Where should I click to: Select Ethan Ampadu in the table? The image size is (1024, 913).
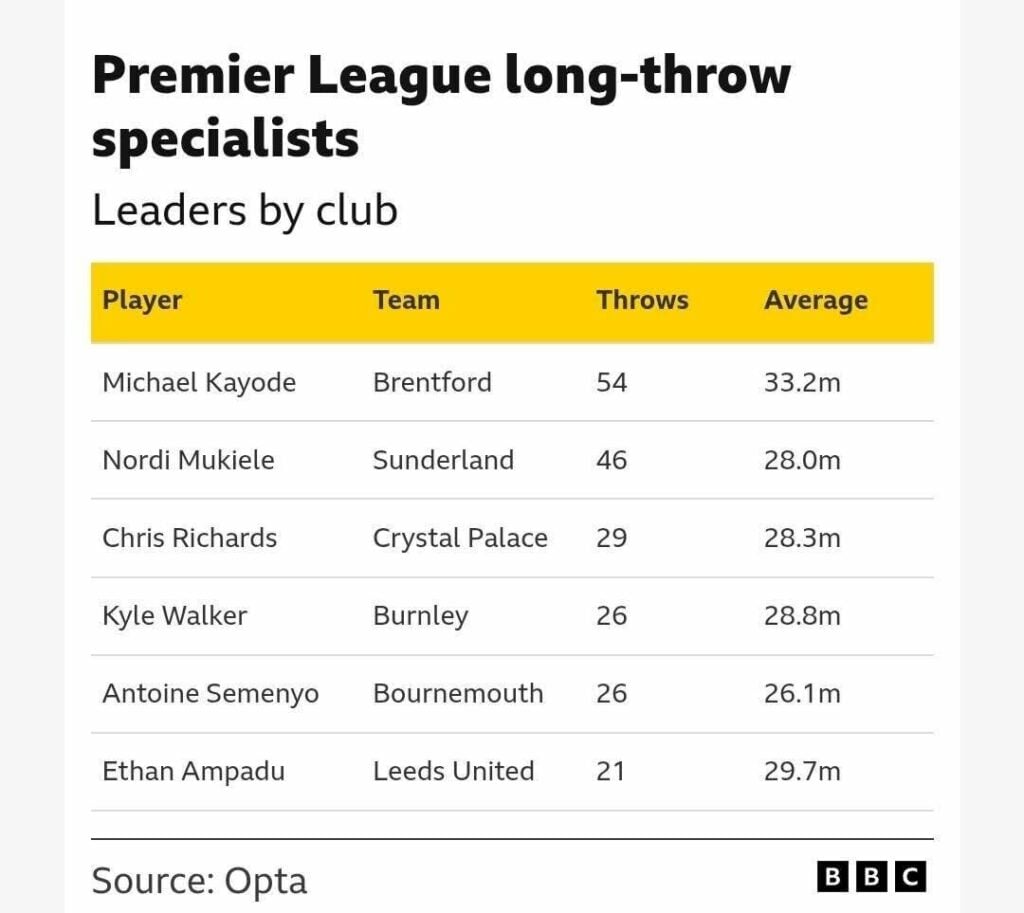coord(193,772)
